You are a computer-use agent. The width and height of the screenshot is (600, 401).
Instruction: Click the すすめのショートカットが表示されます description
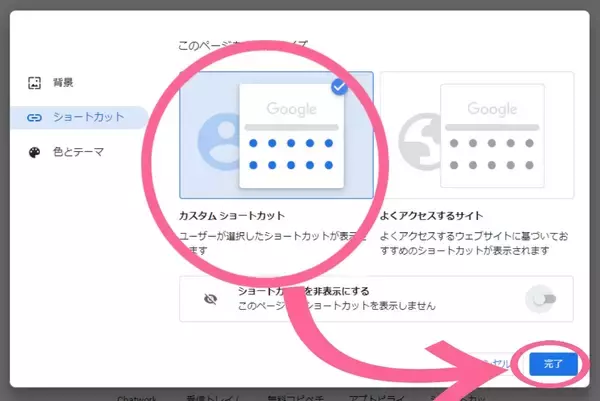pyautogui.click(x=465, y=251)
